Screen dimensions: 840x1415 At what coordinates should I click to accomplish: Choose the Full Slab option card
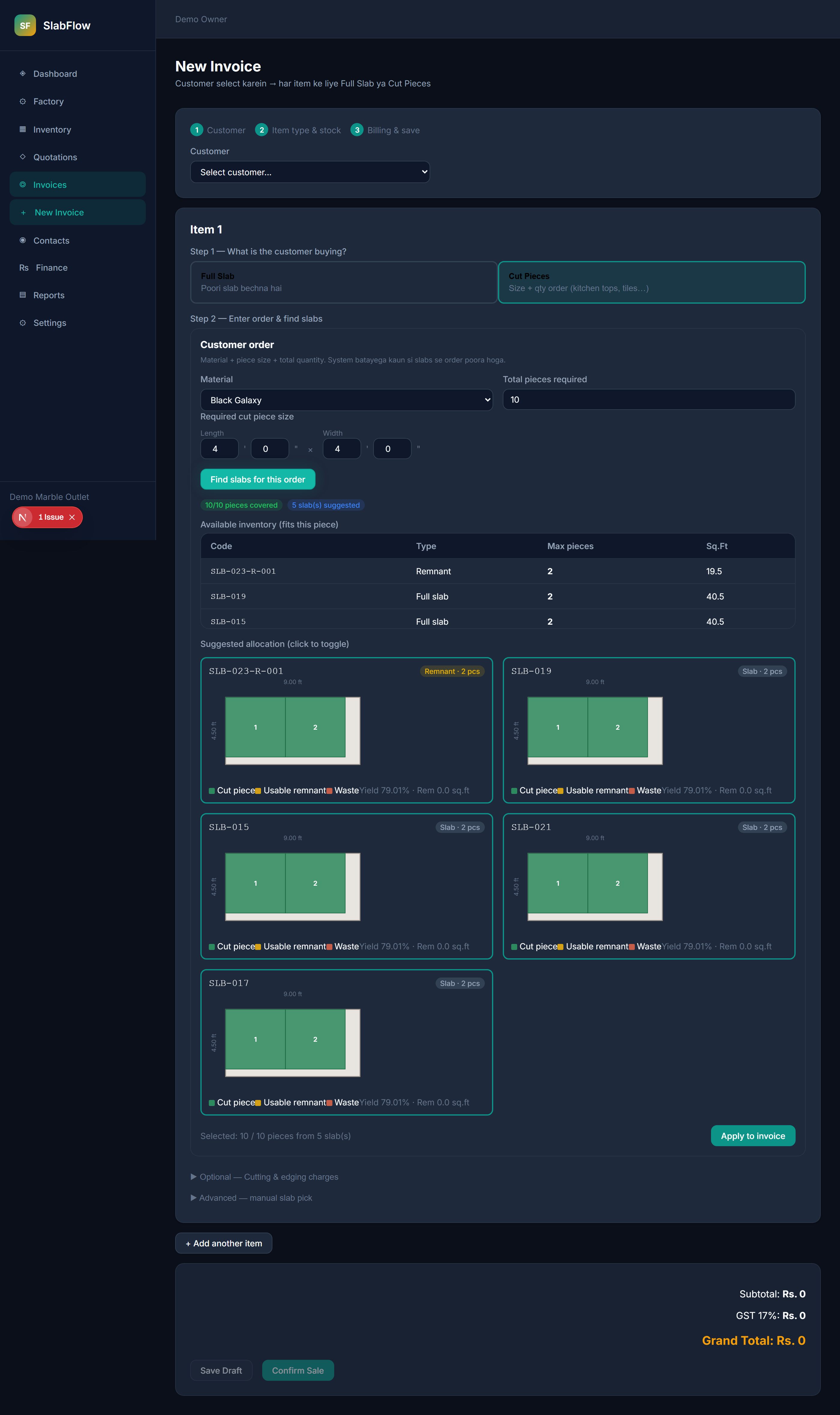[x=343, y=282]
